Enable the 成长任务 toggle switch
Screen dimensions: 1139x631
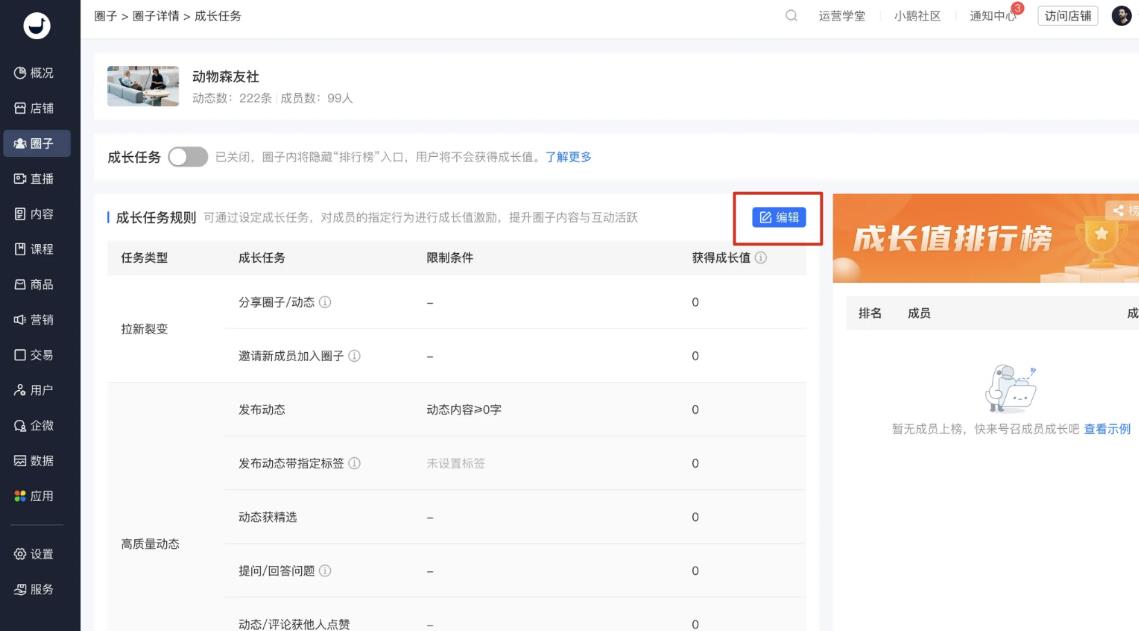(187, 157)
